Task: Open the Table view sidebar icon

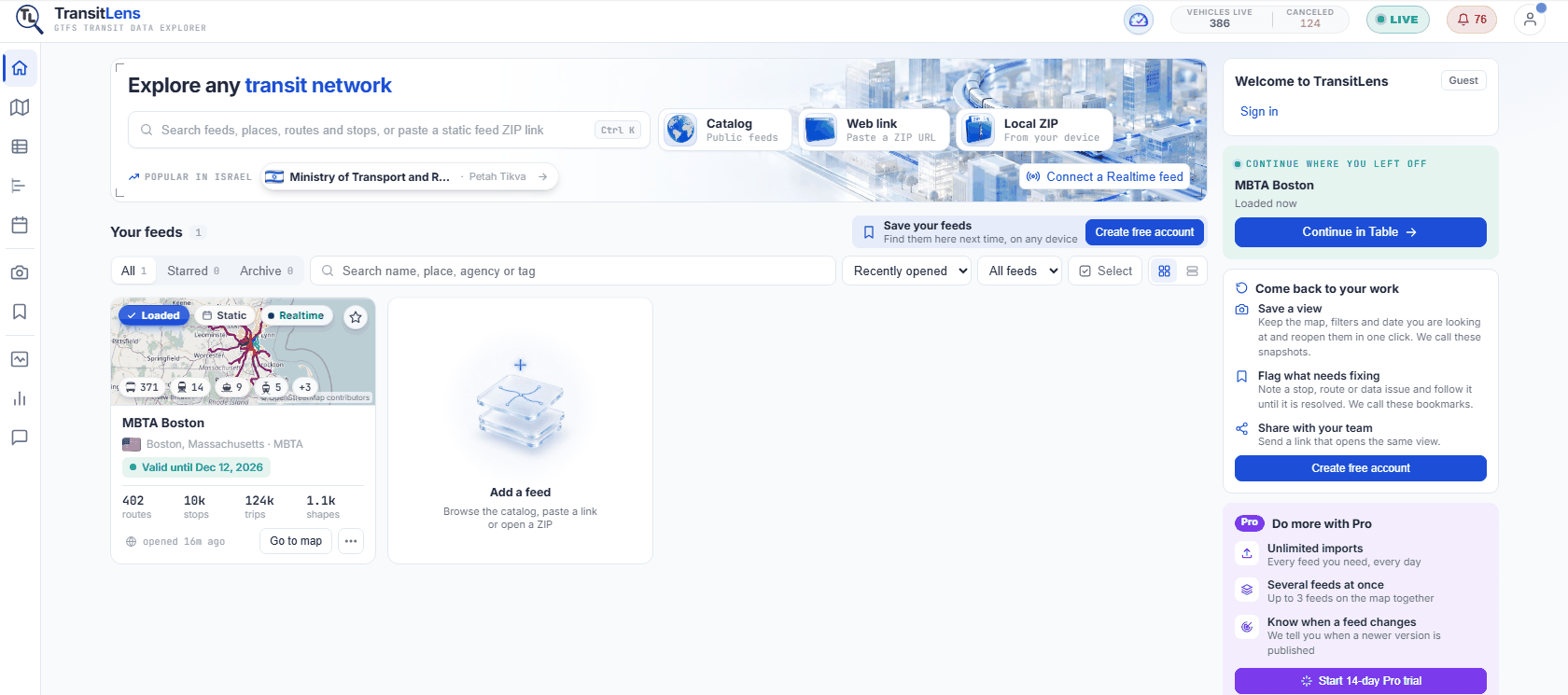Action: tap(20, 146)
